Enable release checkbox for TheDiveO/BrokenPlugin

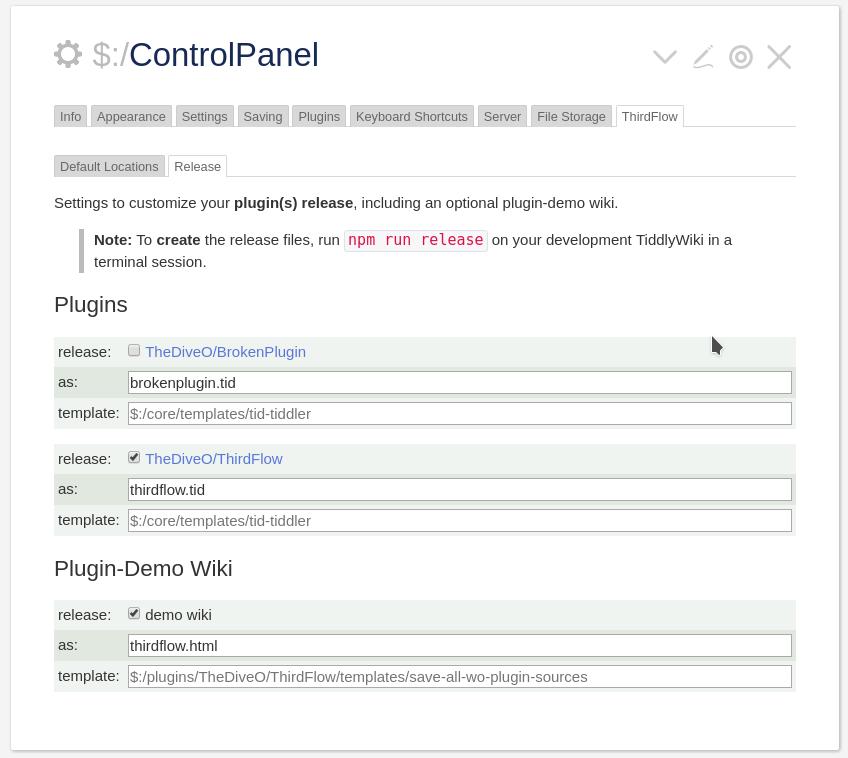click(134, 350)
